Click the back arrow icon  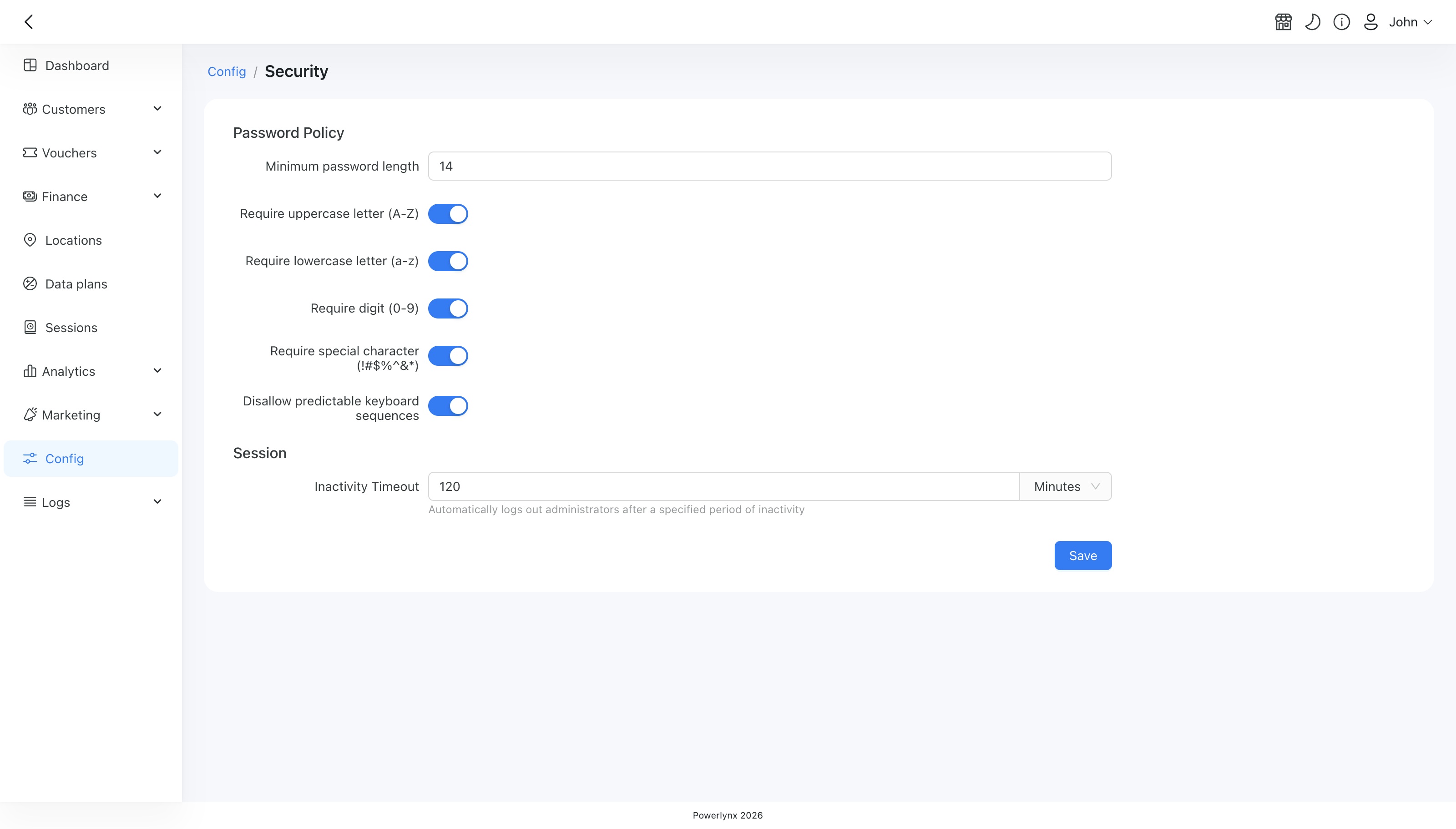pos(29,22)
